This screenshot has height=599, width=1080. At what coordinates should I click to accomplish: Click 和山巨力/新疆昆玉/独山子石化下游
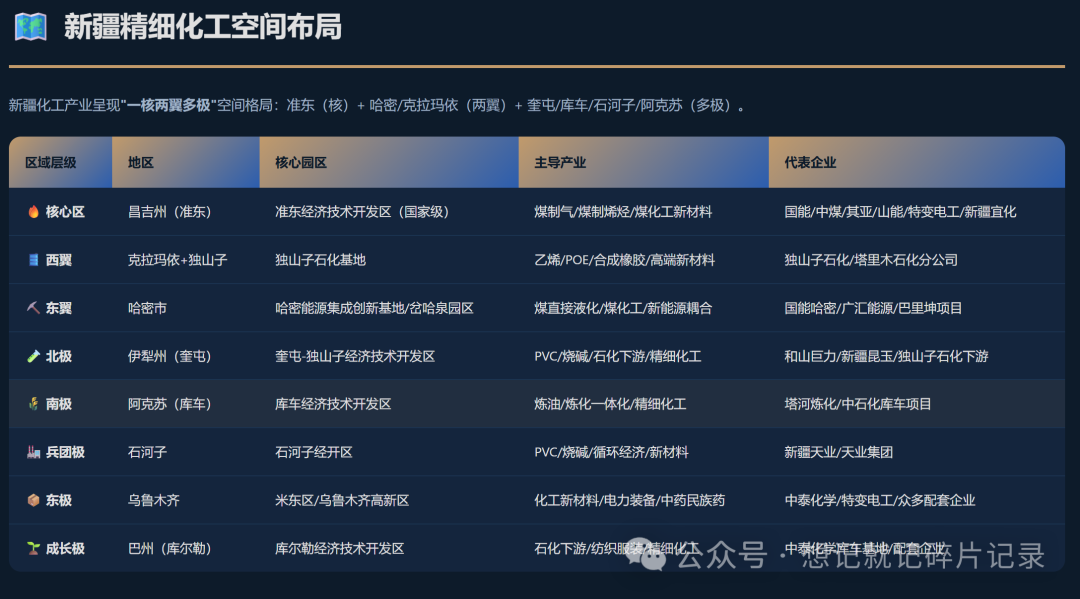[x=886, y=357]
